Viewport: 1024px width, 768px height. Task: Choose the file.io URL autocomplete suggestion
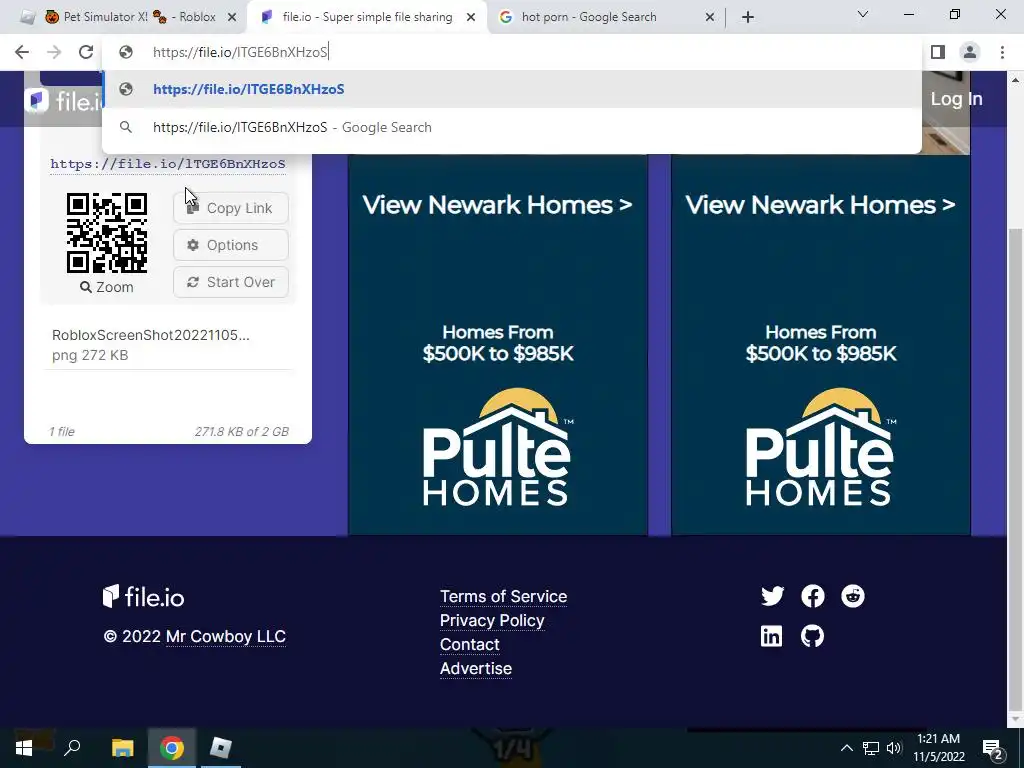click(x=512, y=89)
